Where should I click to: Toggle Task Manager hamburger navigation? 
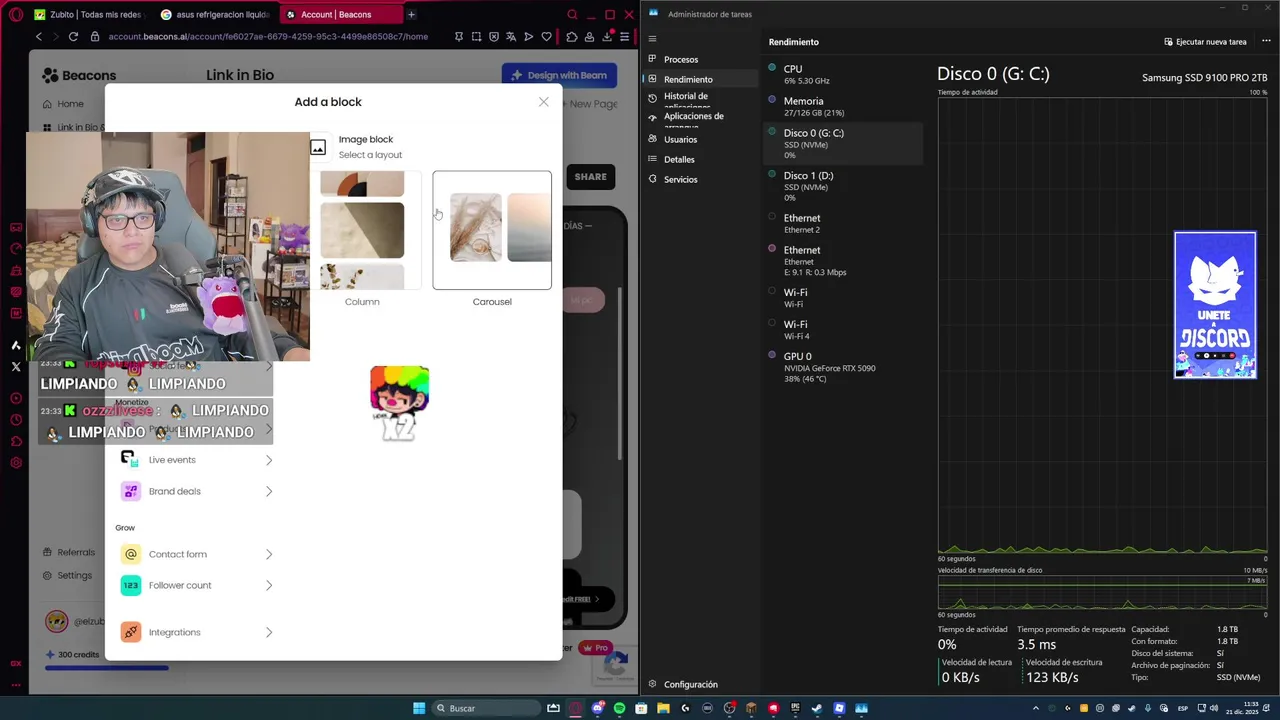point(652,39)
